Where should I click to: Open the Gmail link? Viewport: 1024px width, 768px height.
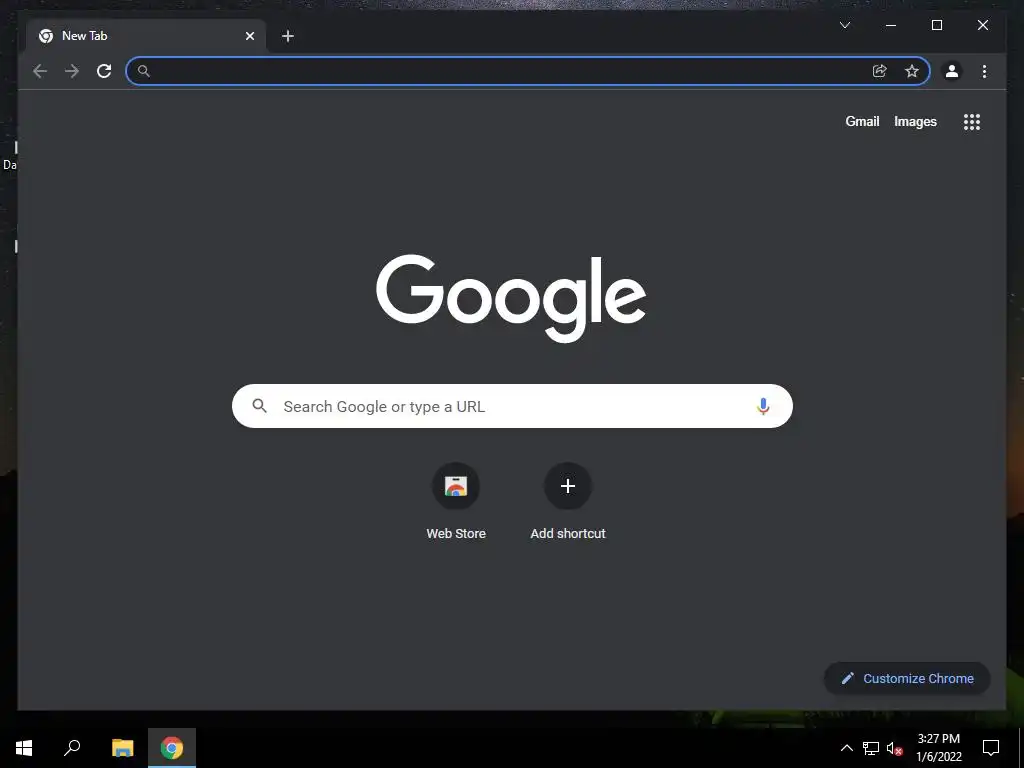pyautogui.click(x=862, y=121)
